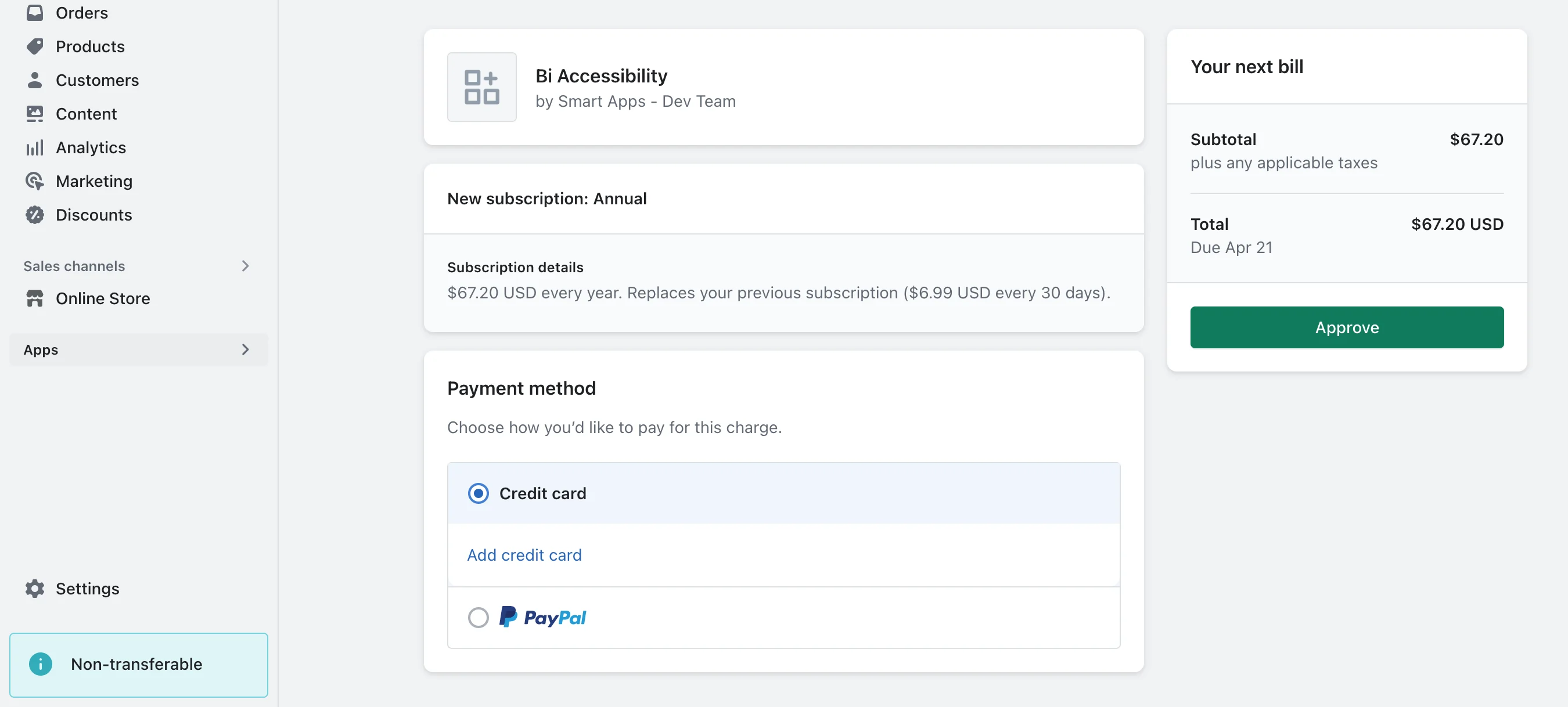Expand the Apps section chevron
The width and height of the screenshot is (1568, 707).
245,349
